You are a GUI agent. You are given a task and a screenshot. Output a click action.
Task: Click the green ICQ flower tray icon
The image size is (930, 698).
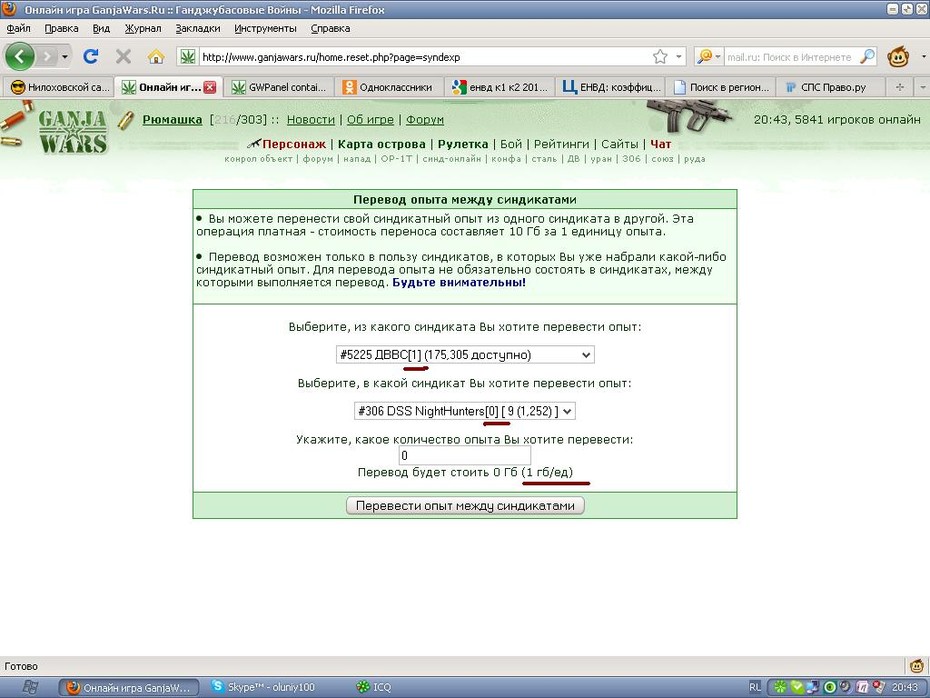(x=780, y=687)
